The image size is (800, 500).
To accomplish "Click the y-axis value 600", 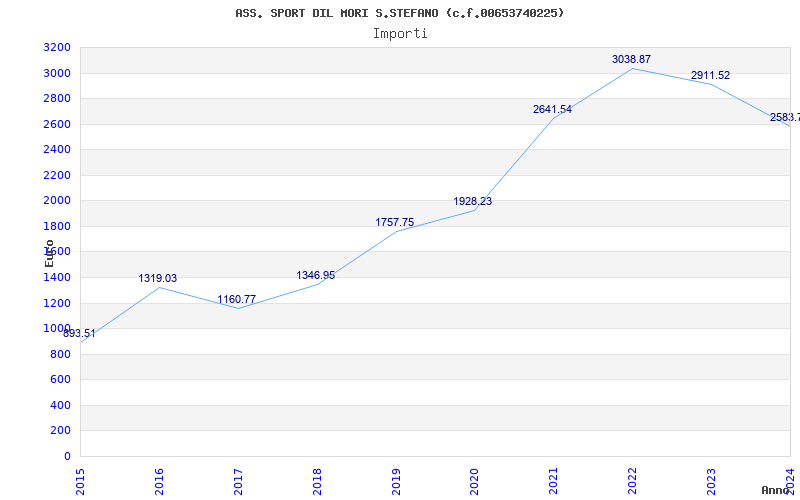I will coord(60,380).
